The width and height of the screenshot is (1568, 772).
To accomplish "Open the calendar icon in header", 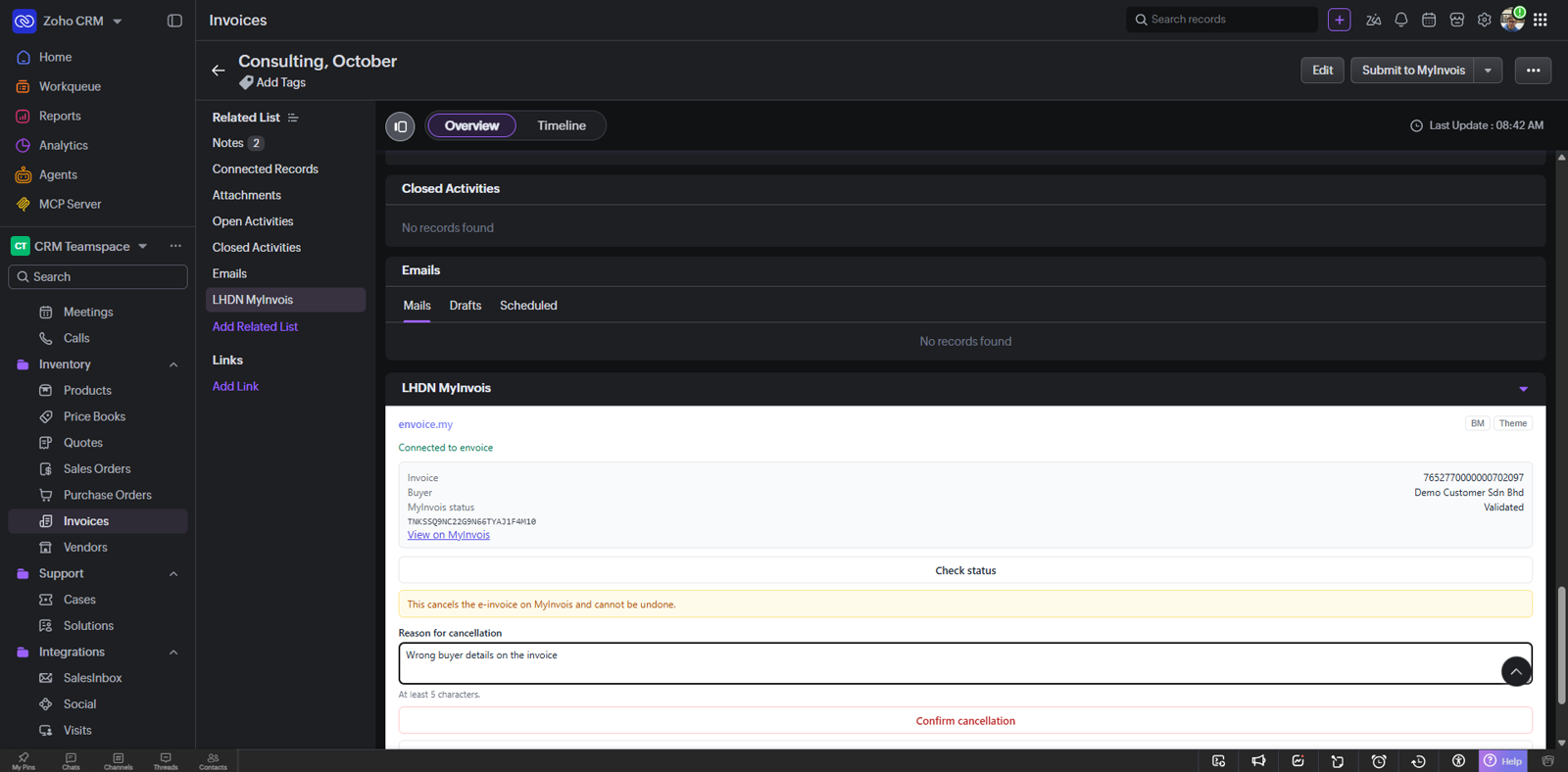I will click(1429, 20).
